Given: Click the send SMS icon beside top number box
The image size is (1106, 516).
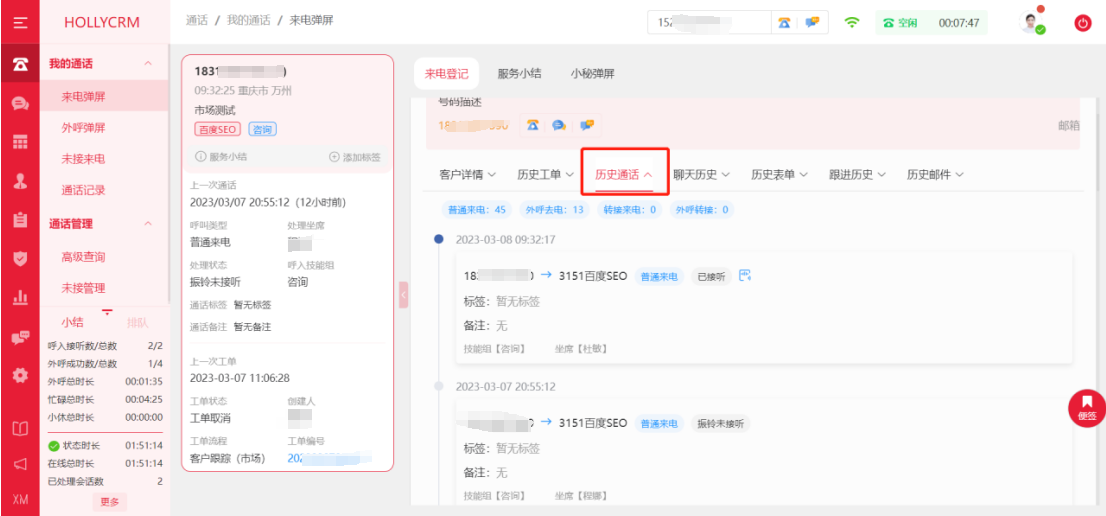Looking at the screenshot, I should tap(813, 23).
